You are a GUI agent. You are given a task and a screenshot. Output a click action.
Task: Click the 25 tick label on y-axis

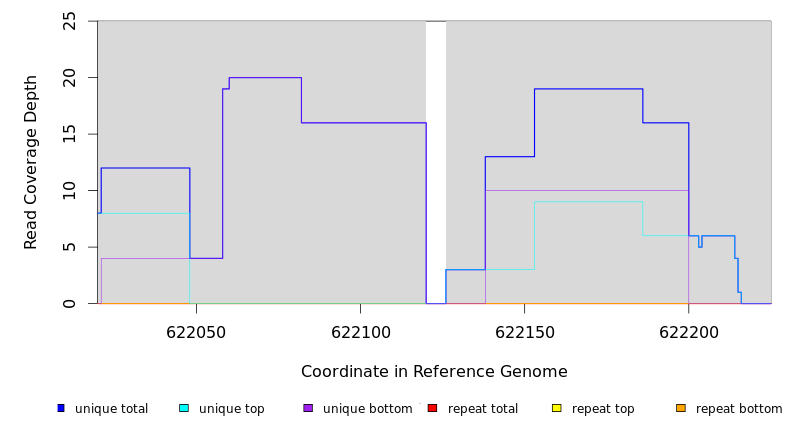tap(69, 21)
